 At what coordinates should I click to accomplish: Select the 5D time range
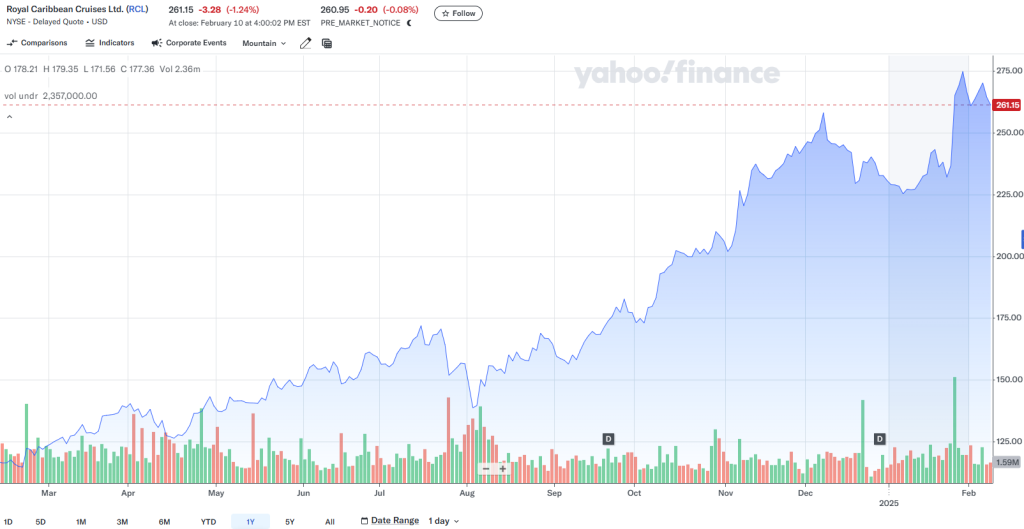pos(40,521)
